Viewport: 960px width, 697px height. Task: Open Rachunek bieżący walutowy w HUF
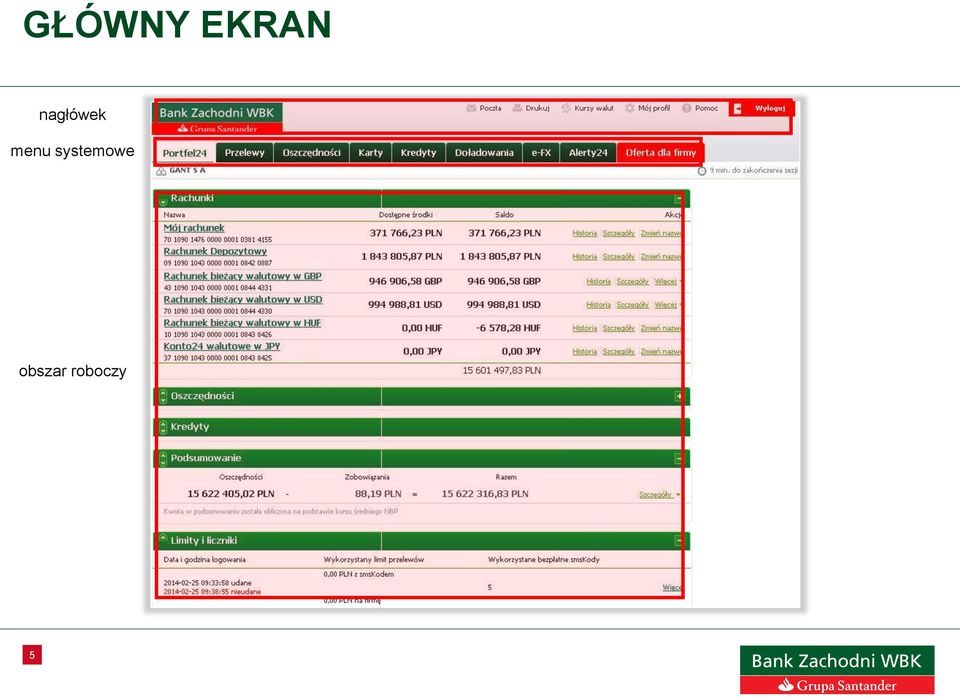click(x=242, y=323)
